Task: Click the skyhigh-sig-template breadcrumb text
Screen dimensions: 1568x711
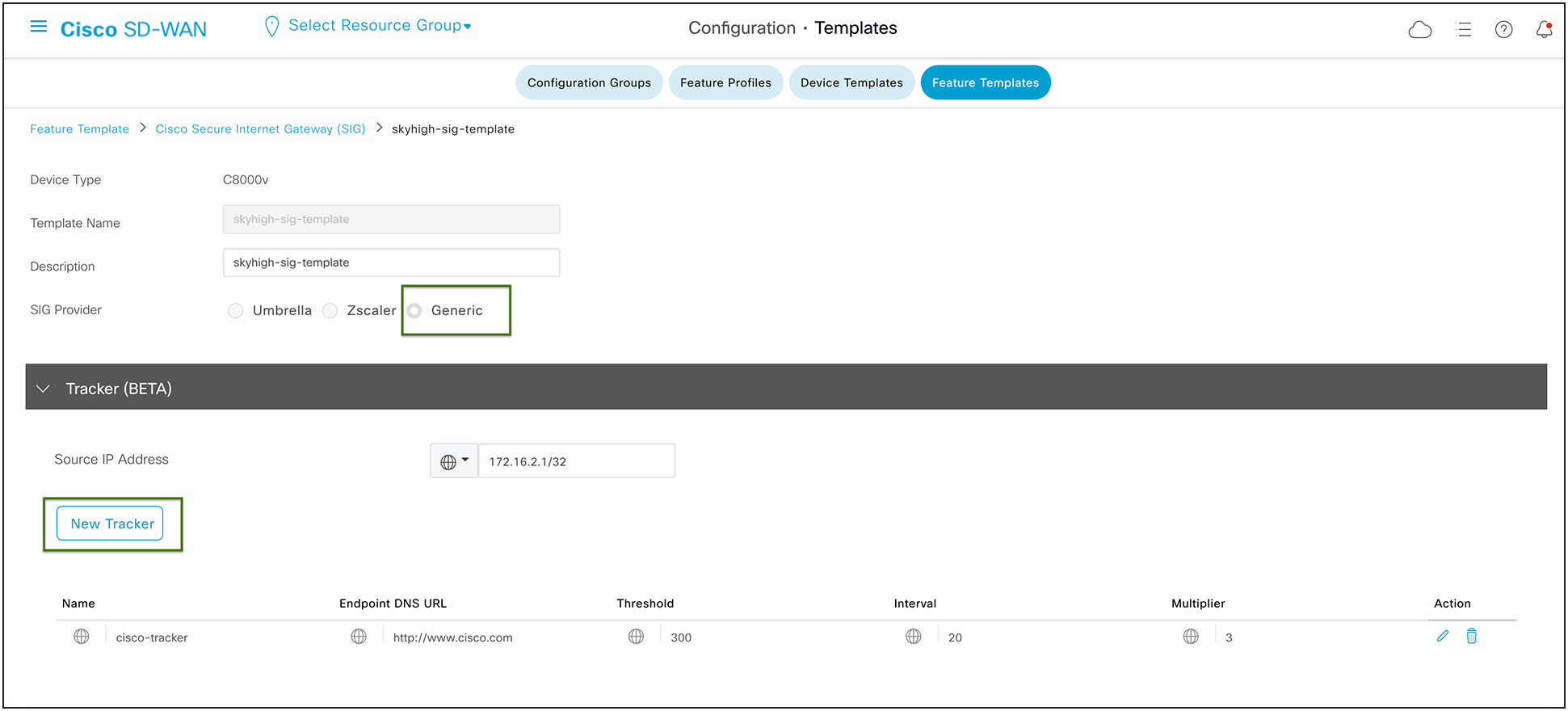Action: pyautogui.click(x=453, y=129)
